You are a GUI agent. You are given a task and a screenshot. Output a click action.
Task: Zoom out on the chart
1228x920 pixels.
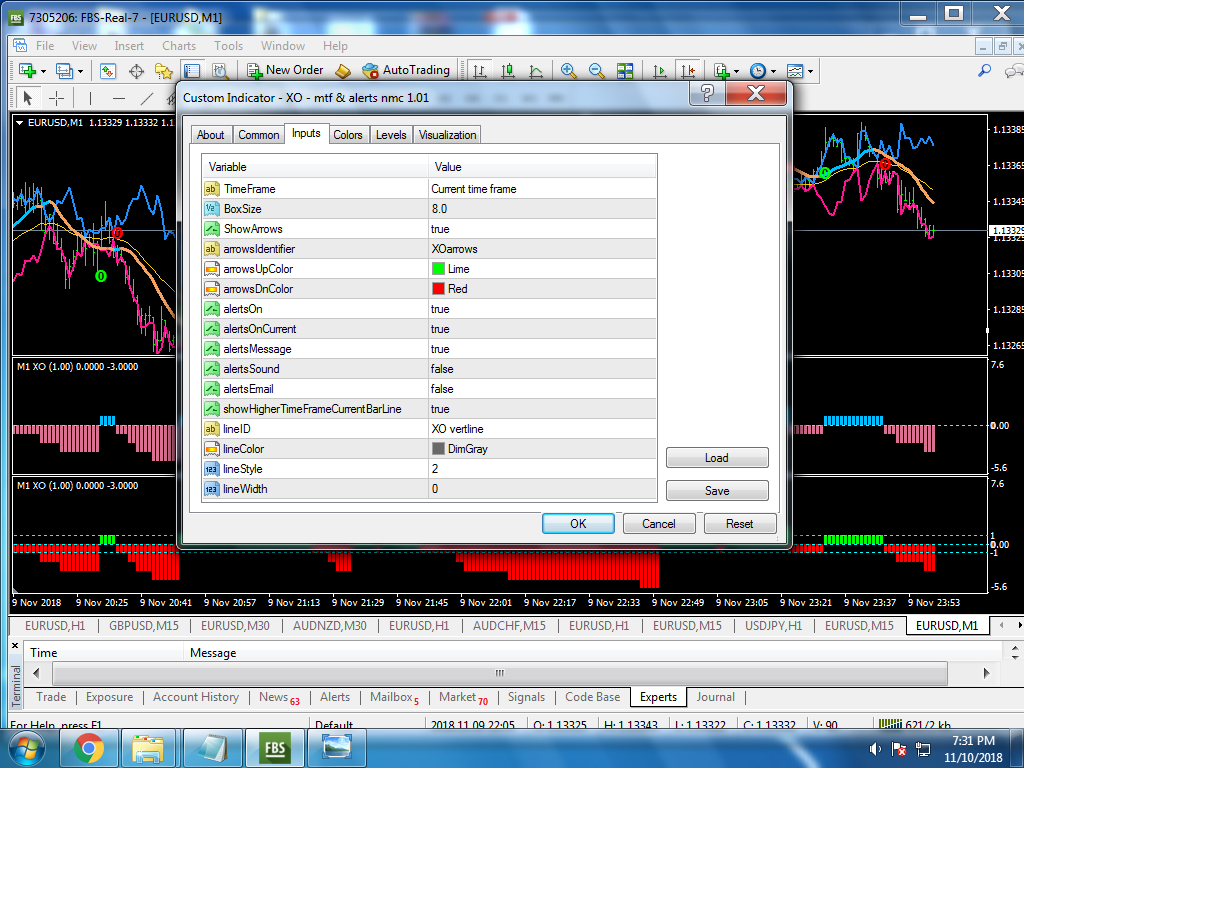pyautogui.click(x=597, y=71)
